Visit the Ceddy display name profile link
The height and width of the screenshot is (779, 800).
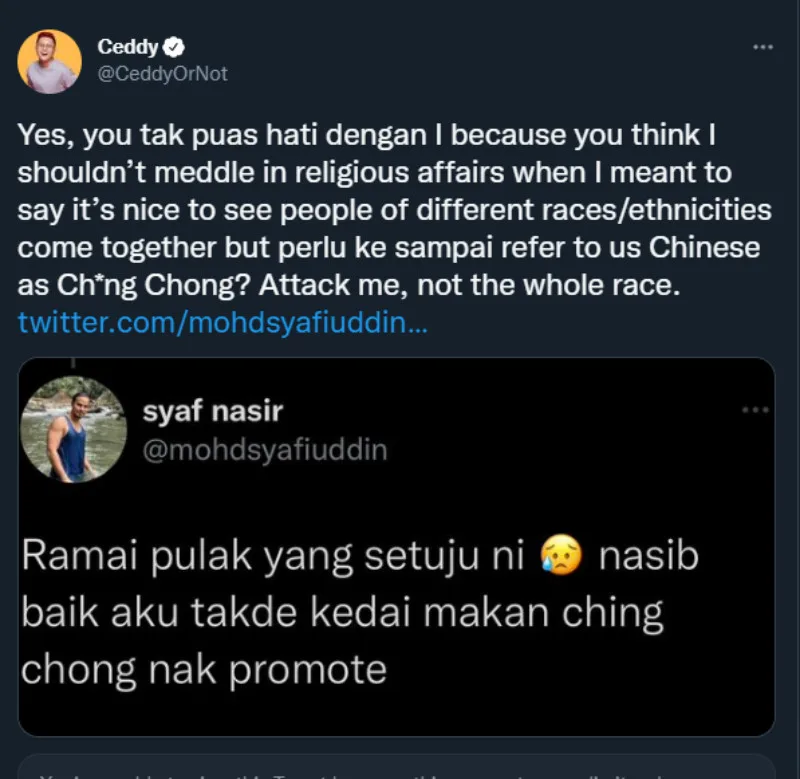pyautogui.click(x=128, y=47)
